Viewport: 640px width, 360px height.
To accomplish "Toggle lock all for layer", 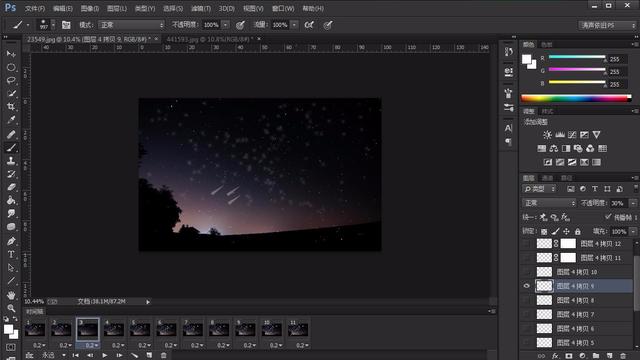I will (578, 231).
